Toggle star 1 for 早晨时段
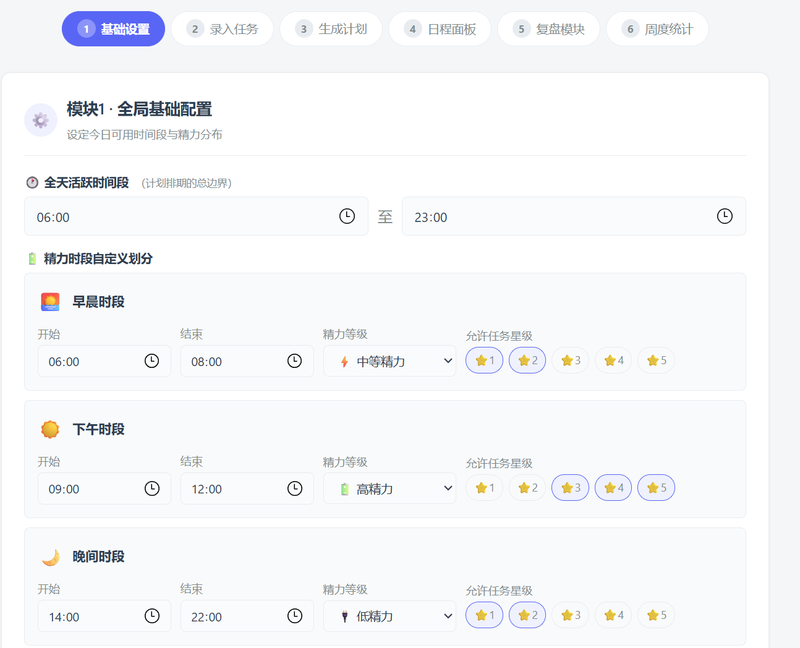The height and width of the screenshot is (648, 800). [484, 360]
